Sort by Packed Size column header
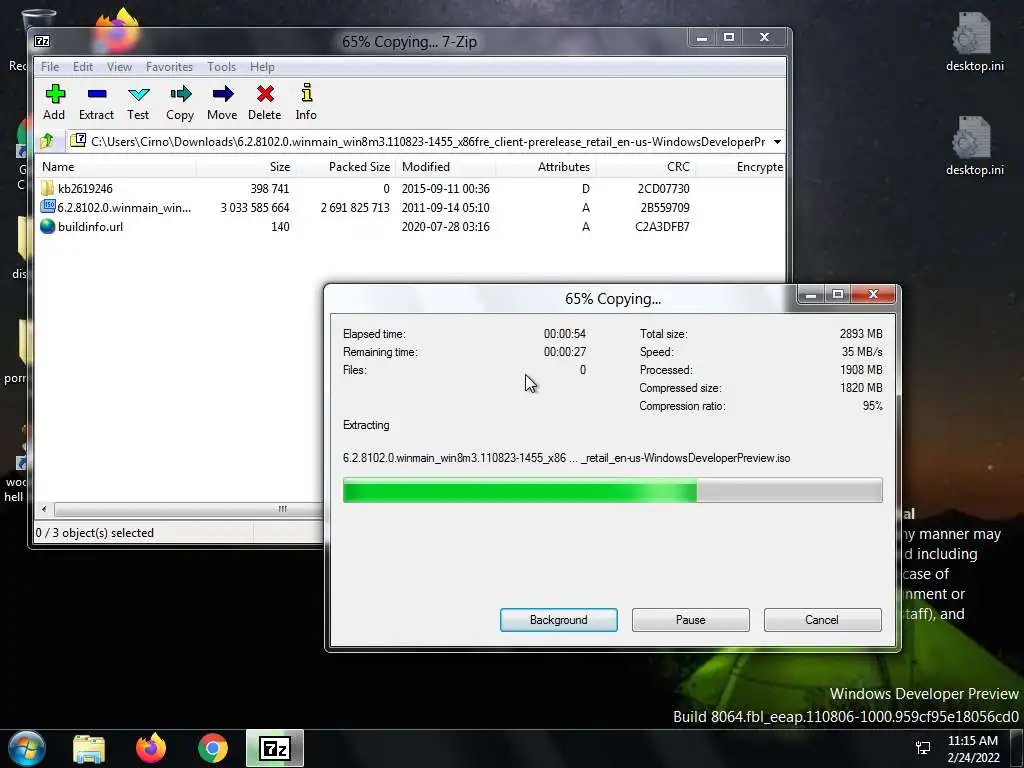This screenshot has height=768, width=1024. tap(345, 167)
